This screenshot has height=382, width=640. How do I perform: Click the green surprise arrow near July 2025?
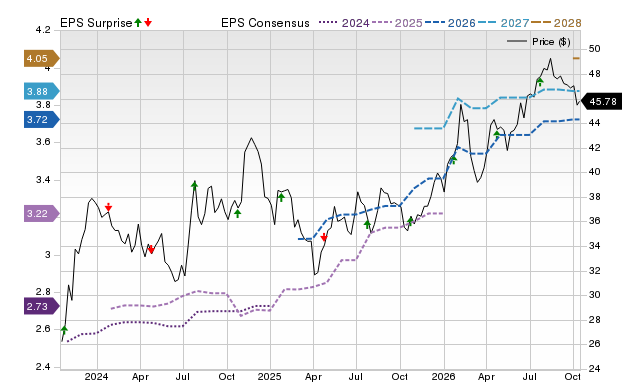pos(367,224)
